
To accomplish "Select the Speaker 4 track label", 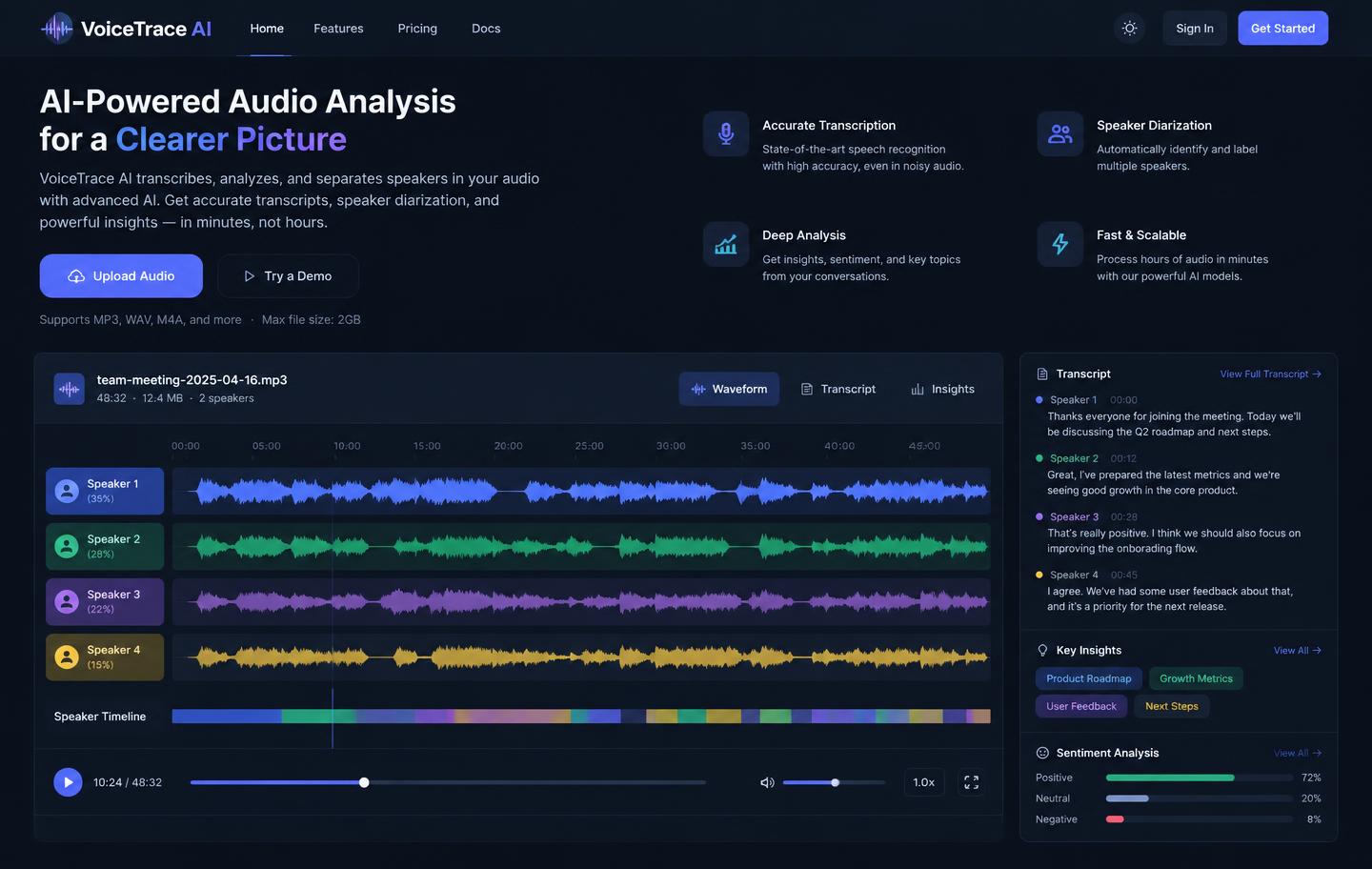I will [x=105, y=657].
